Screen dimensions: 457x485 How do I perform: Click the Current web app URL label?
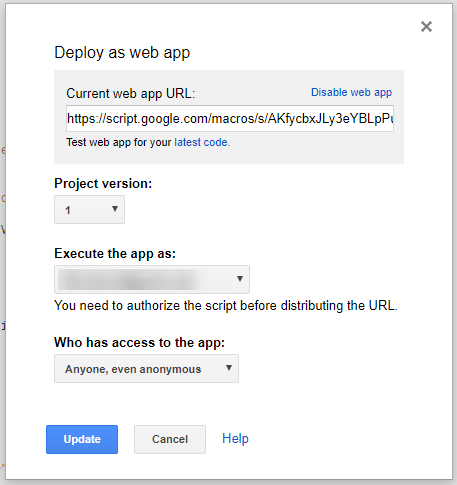pyautogui.click(x=130, y=94)
